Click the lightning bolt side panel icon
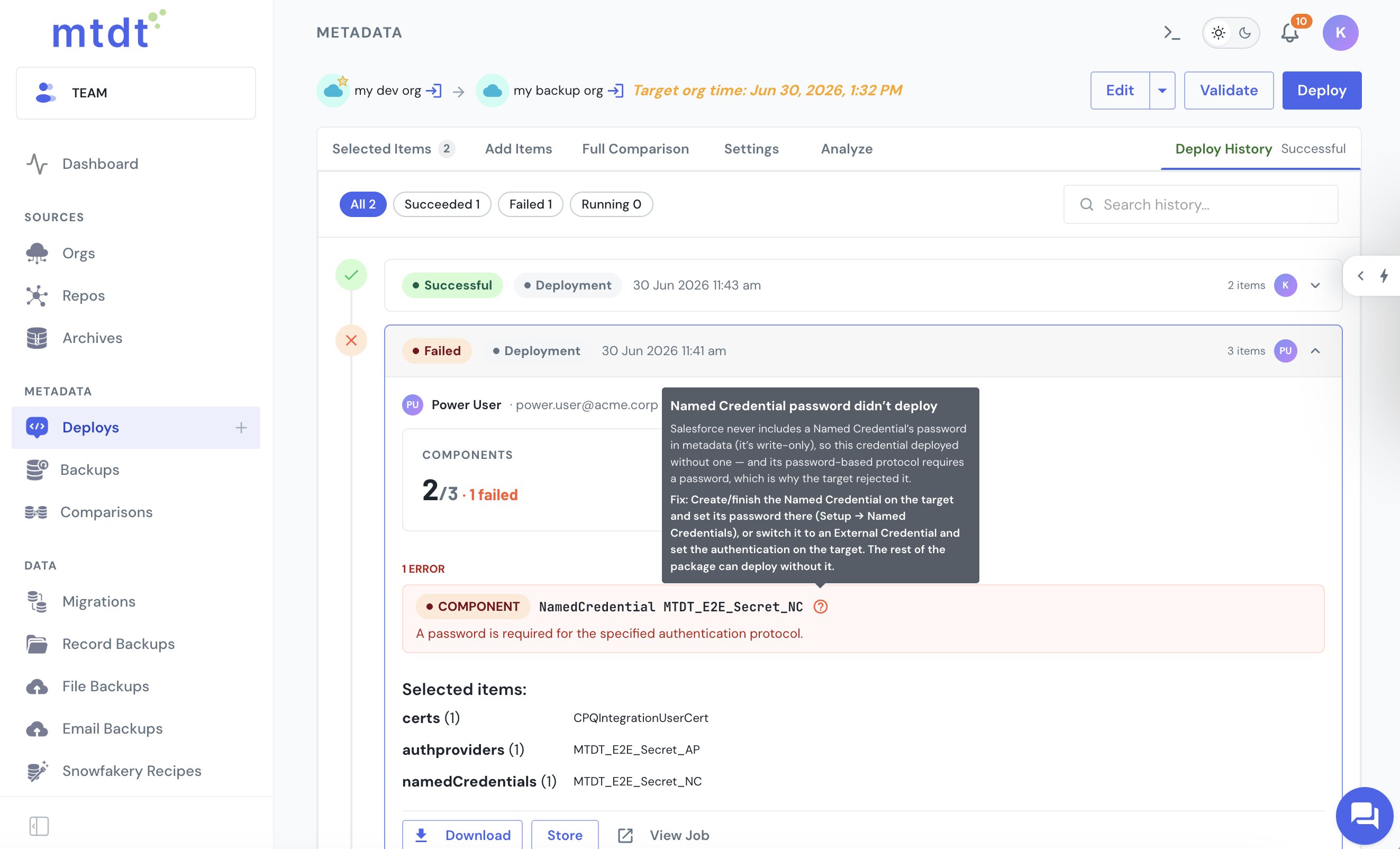Screen dimensions: 1400x849 point(1385,276)
